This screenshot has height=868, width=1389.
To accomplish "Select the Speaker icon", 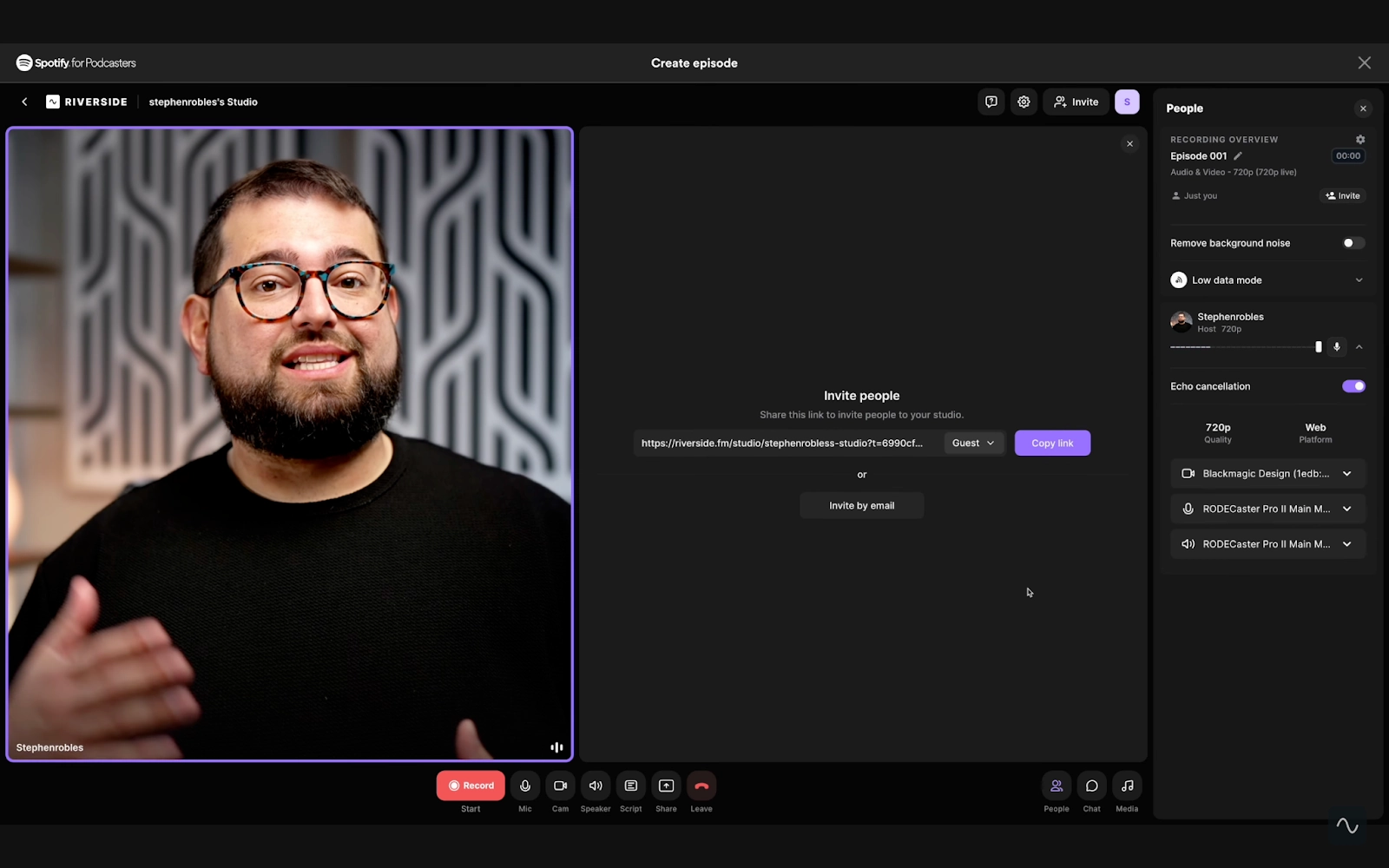I will pos(595,786).
